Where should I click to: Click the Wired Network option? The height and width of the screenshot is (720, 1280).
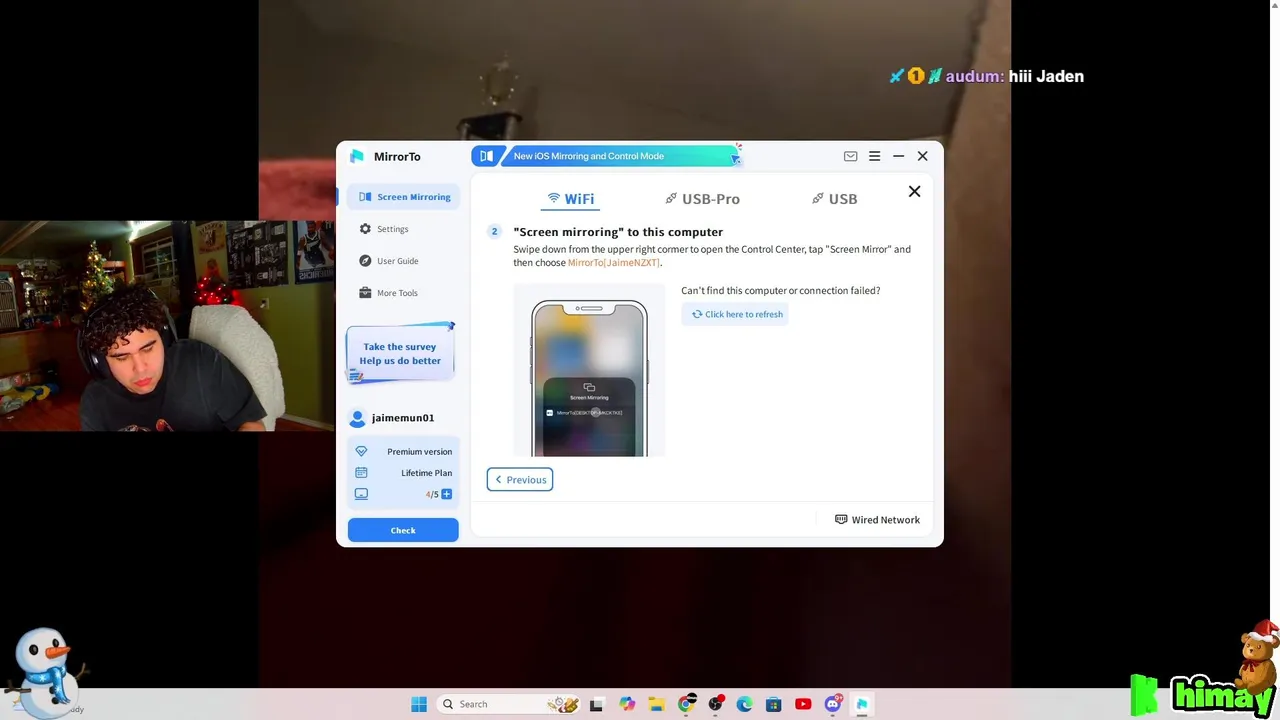pyautogui.click(x=877, y=520)
